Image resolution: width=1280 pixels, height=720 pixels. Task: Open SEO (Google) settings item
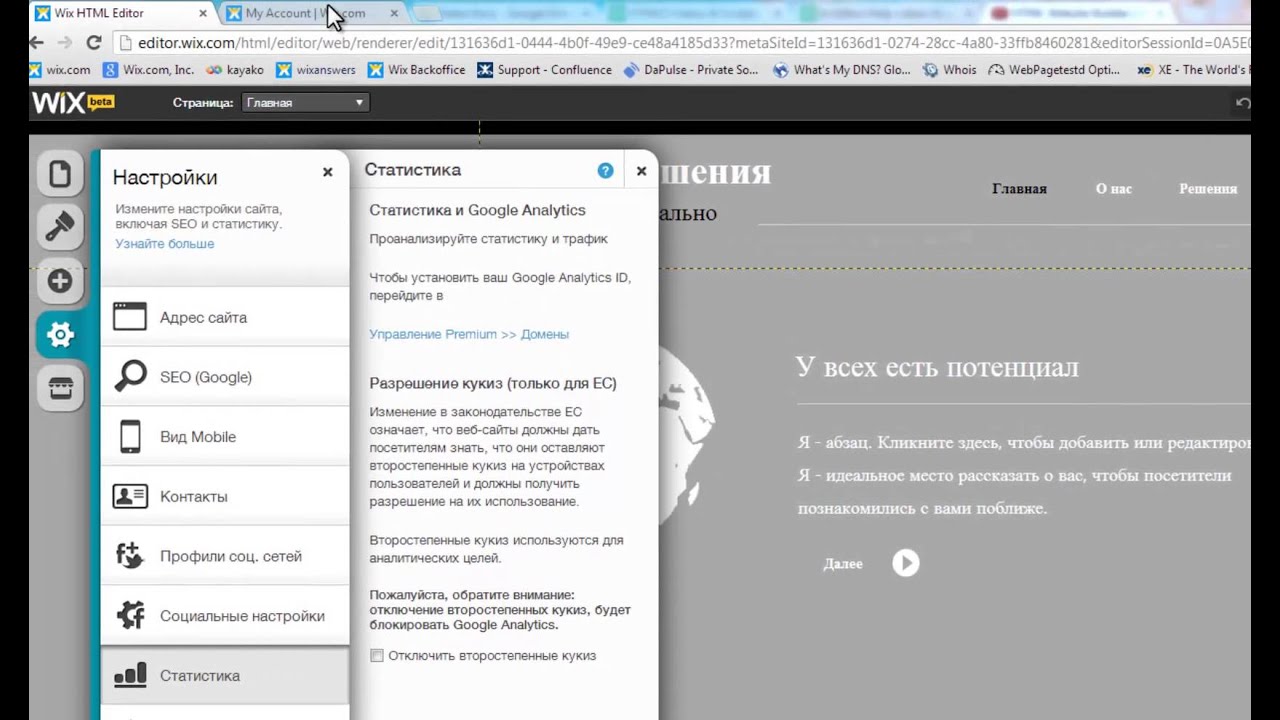225,377
